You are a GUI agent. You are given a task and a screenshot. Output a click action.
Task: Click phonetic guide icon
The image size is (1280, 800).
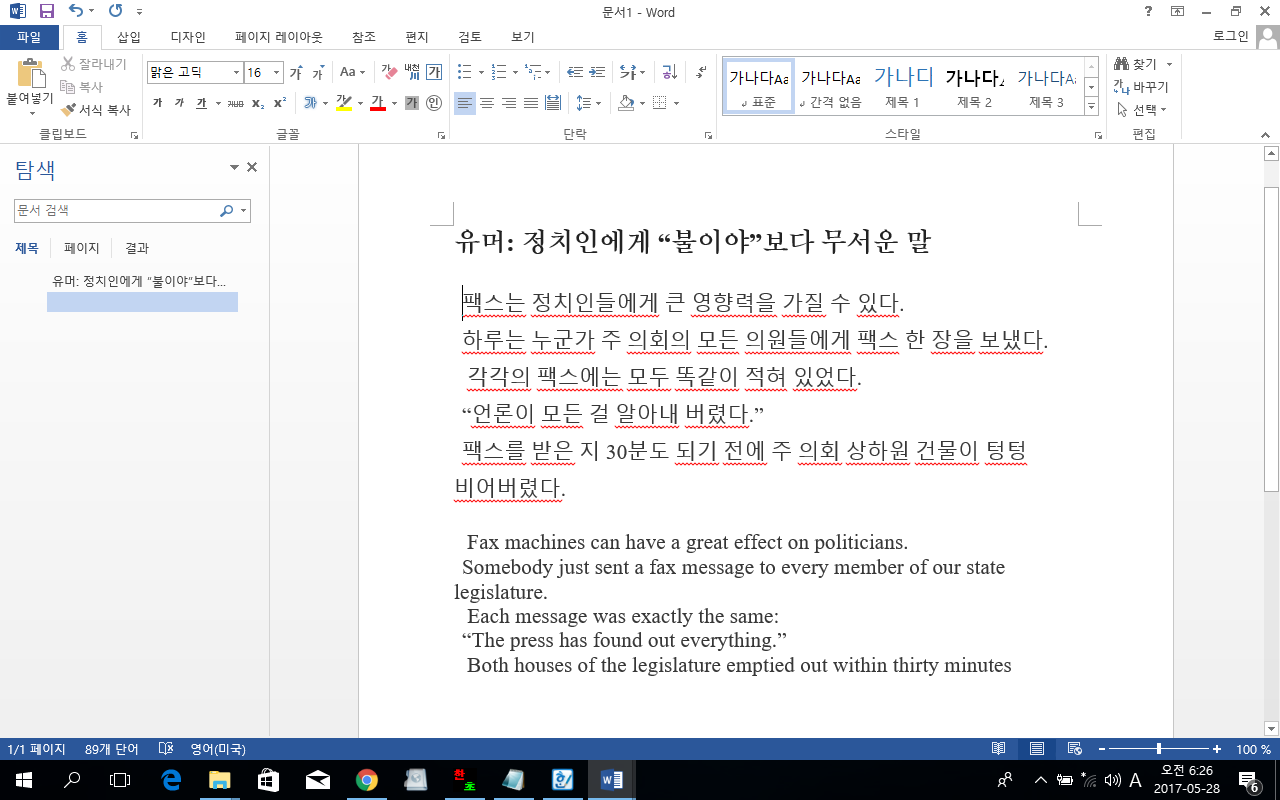pyautogui.click(x=412, y=72)
